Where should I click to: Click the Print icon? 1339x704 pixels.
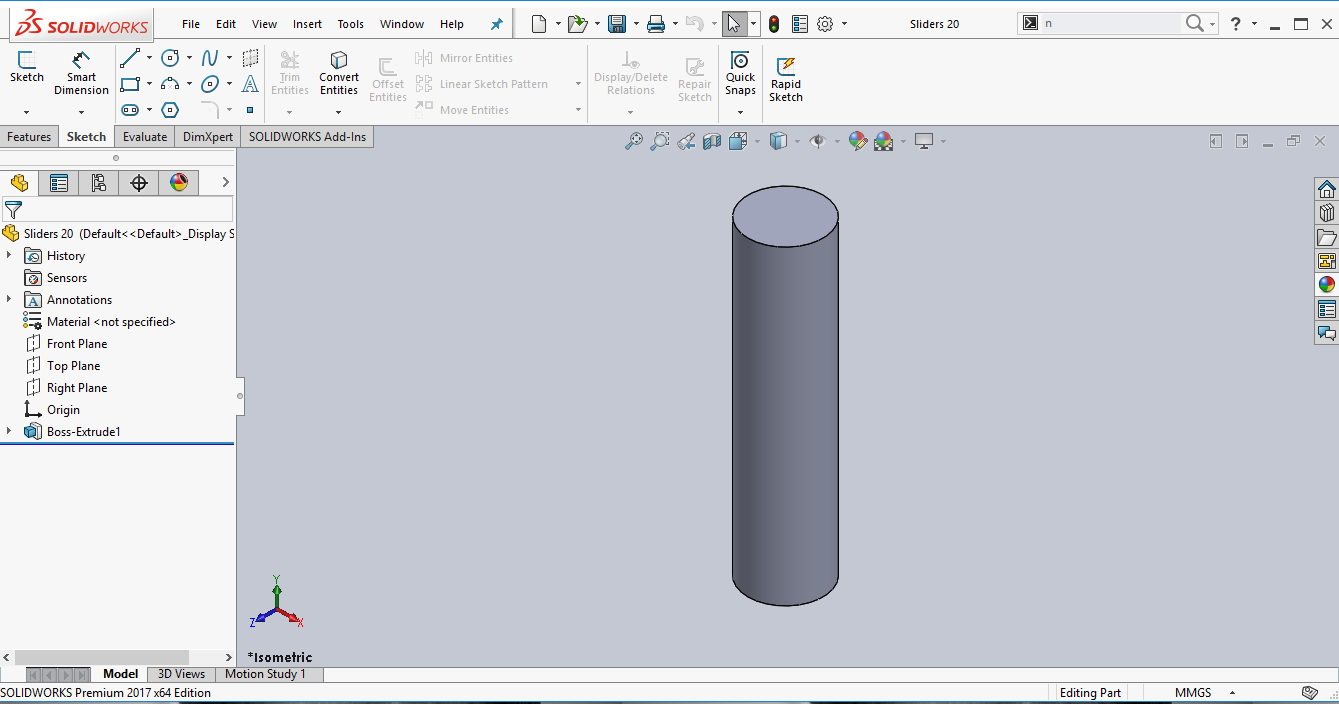point(656,24)
